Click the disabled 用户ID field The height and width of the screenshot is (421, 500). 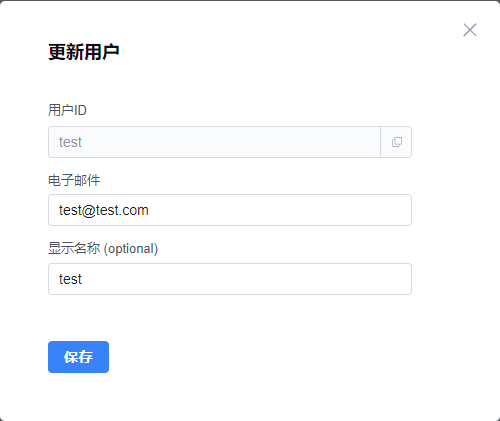[214, 142]
